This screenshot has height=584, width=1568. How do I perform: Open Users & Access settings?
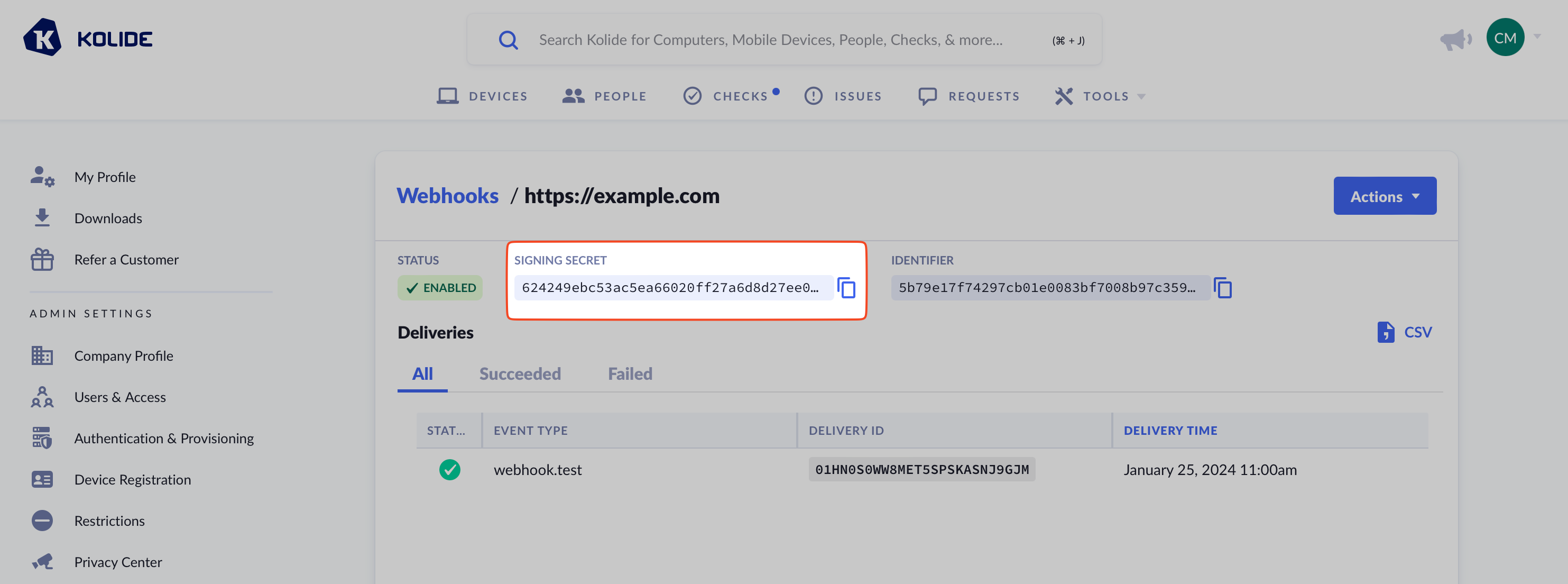coord(119,397)
